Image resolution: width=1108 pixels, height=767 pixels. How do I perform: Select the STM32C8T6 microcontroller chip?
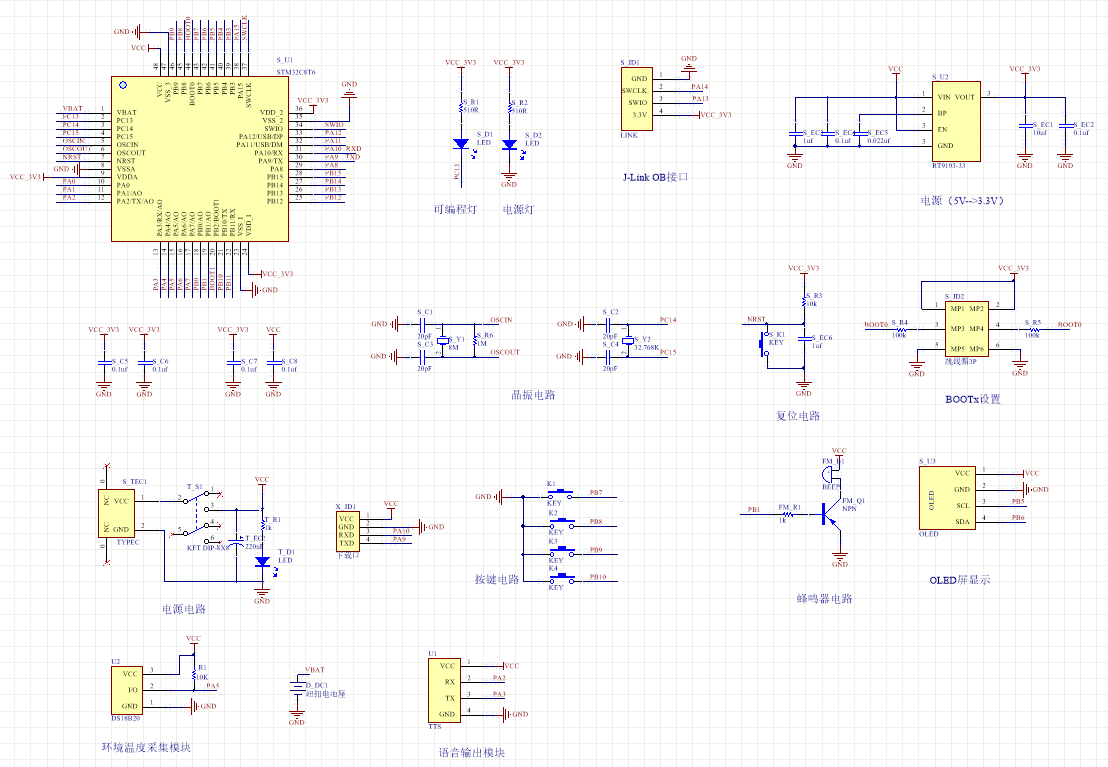(x=200, y=160)
